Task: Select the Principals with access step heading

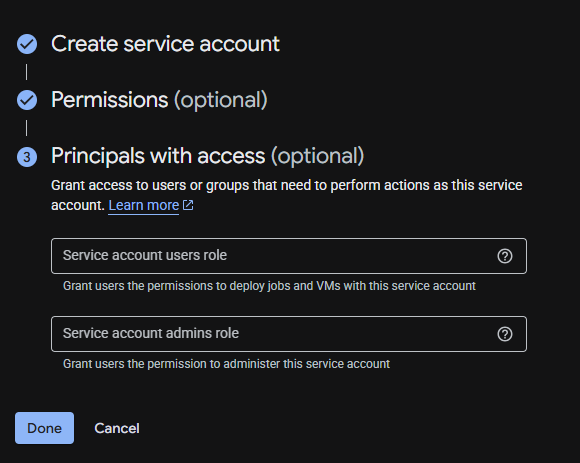Action: pyautogui.click(x=208, y=156)
